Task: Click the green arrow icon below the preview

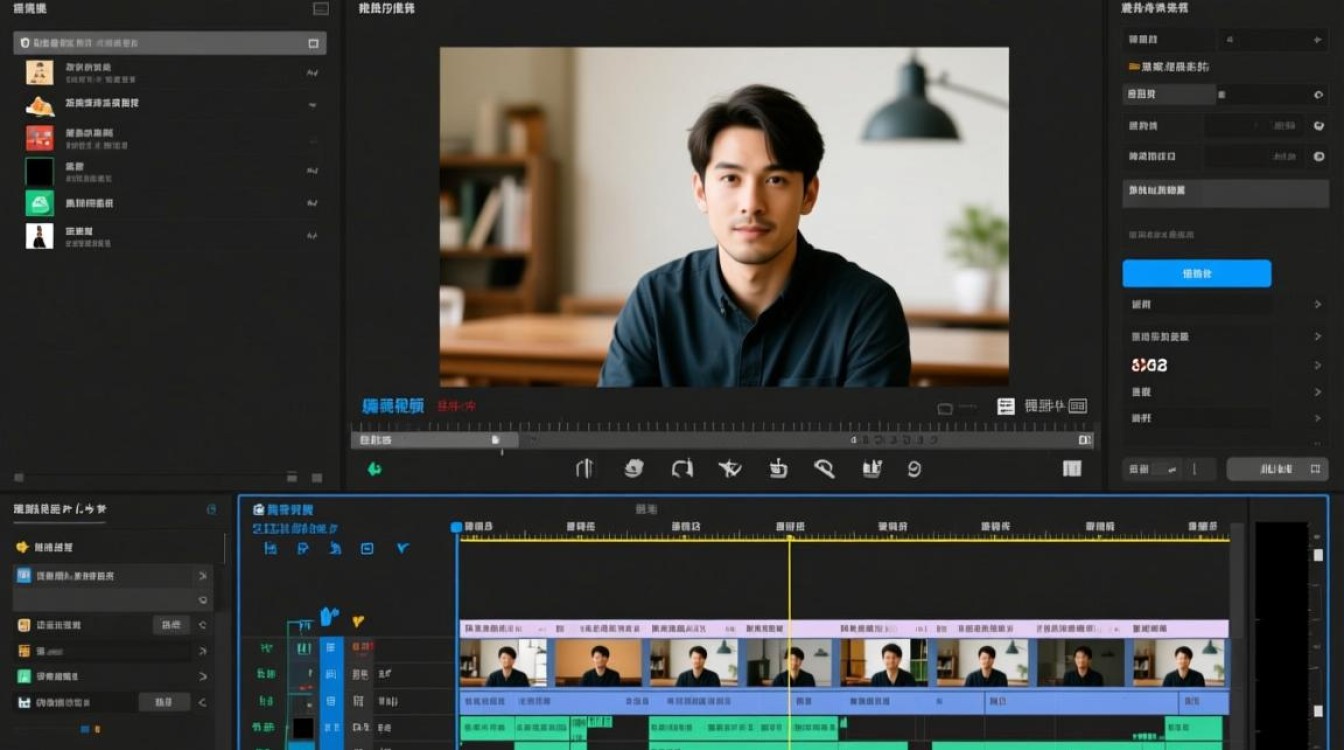Action: coord(374,468)
